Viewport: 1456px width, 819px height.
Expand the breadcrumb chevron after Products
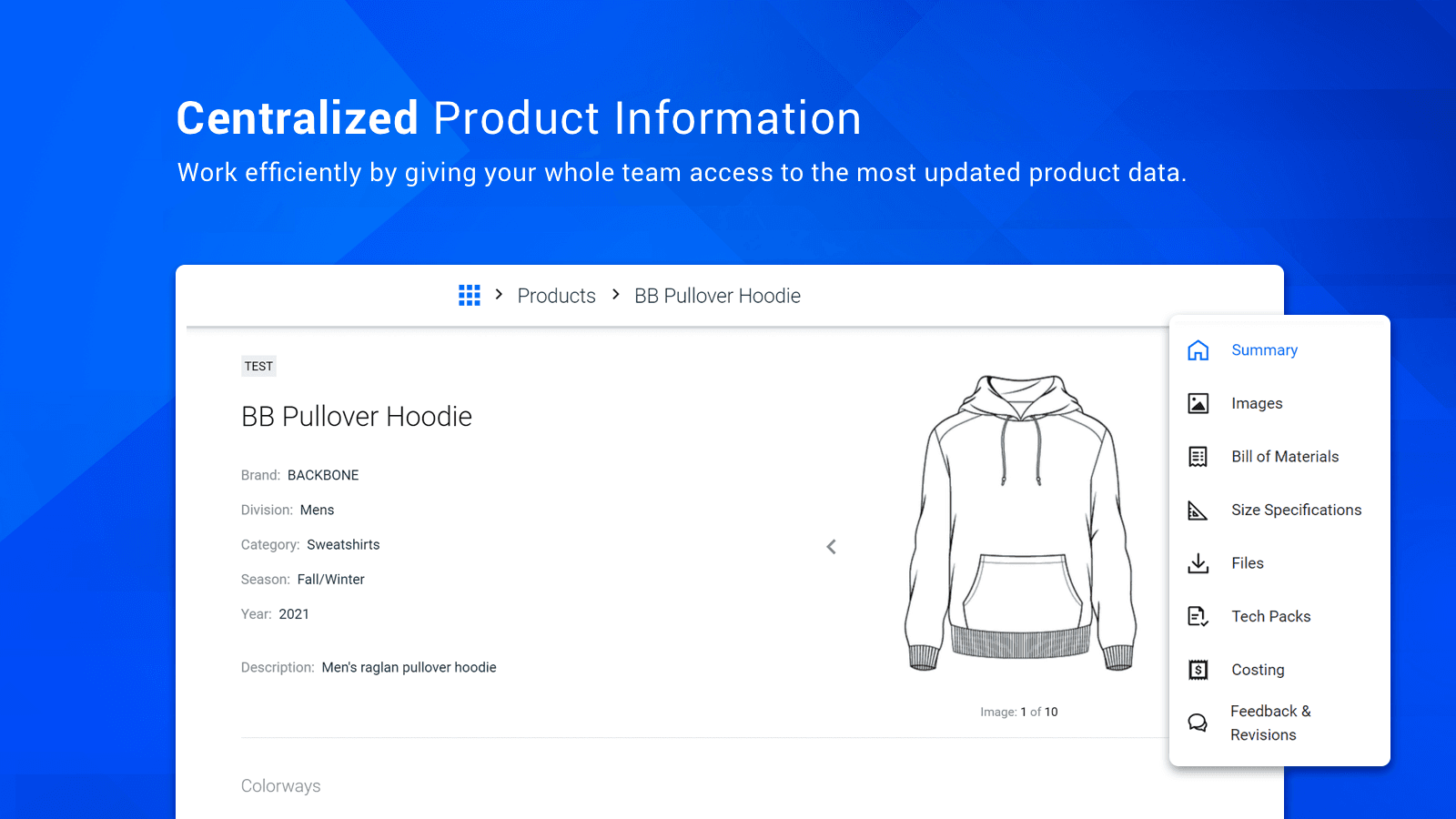(615, 295)
